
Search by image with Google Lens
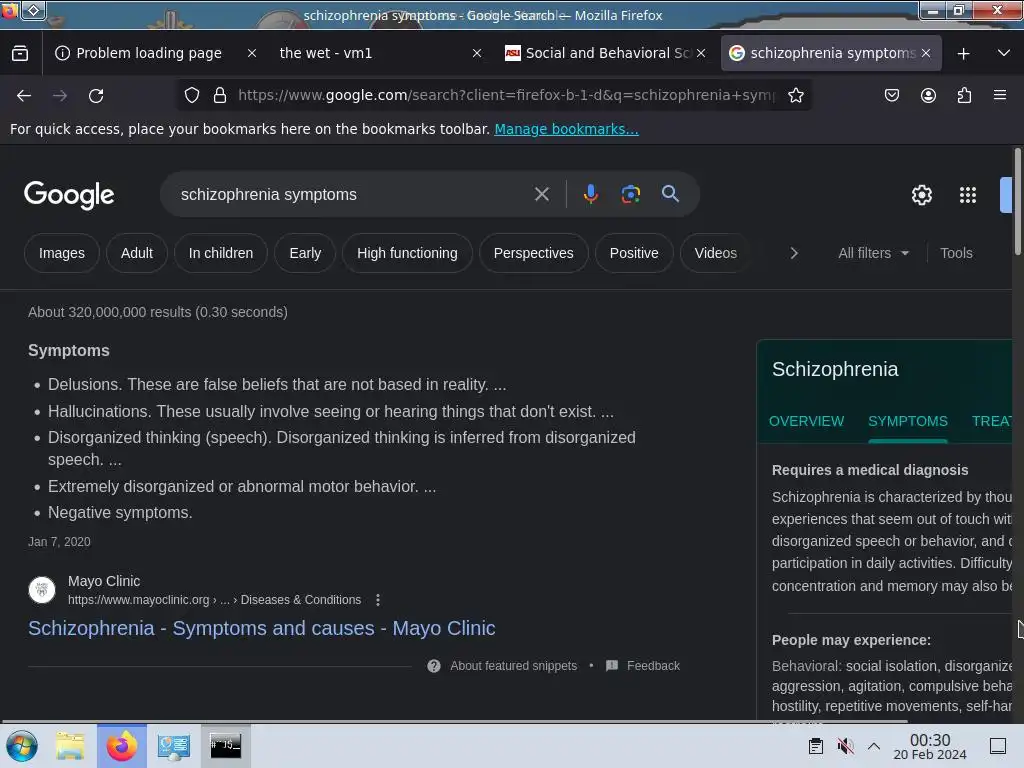click(630, 194)
